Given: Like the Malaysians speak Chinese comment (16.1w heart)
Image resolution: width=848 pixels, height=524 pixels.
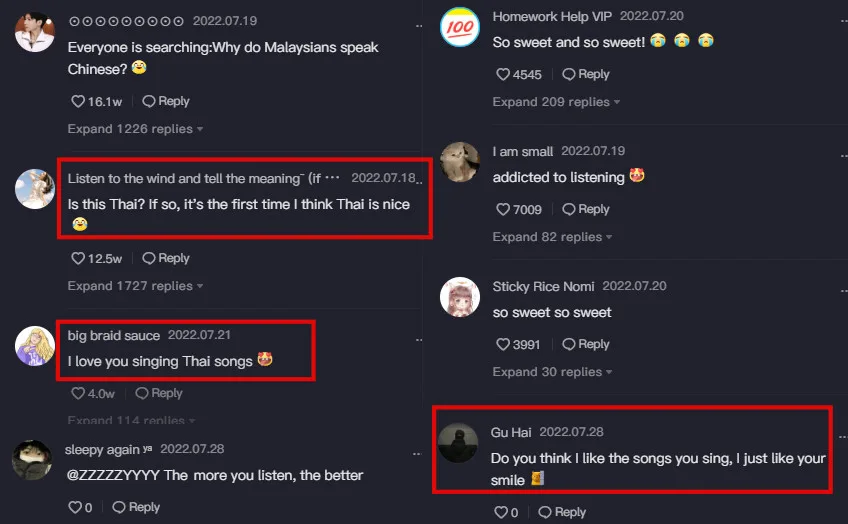Looking at the screenshot, I should pyautogui.click(x=78, y=101).
